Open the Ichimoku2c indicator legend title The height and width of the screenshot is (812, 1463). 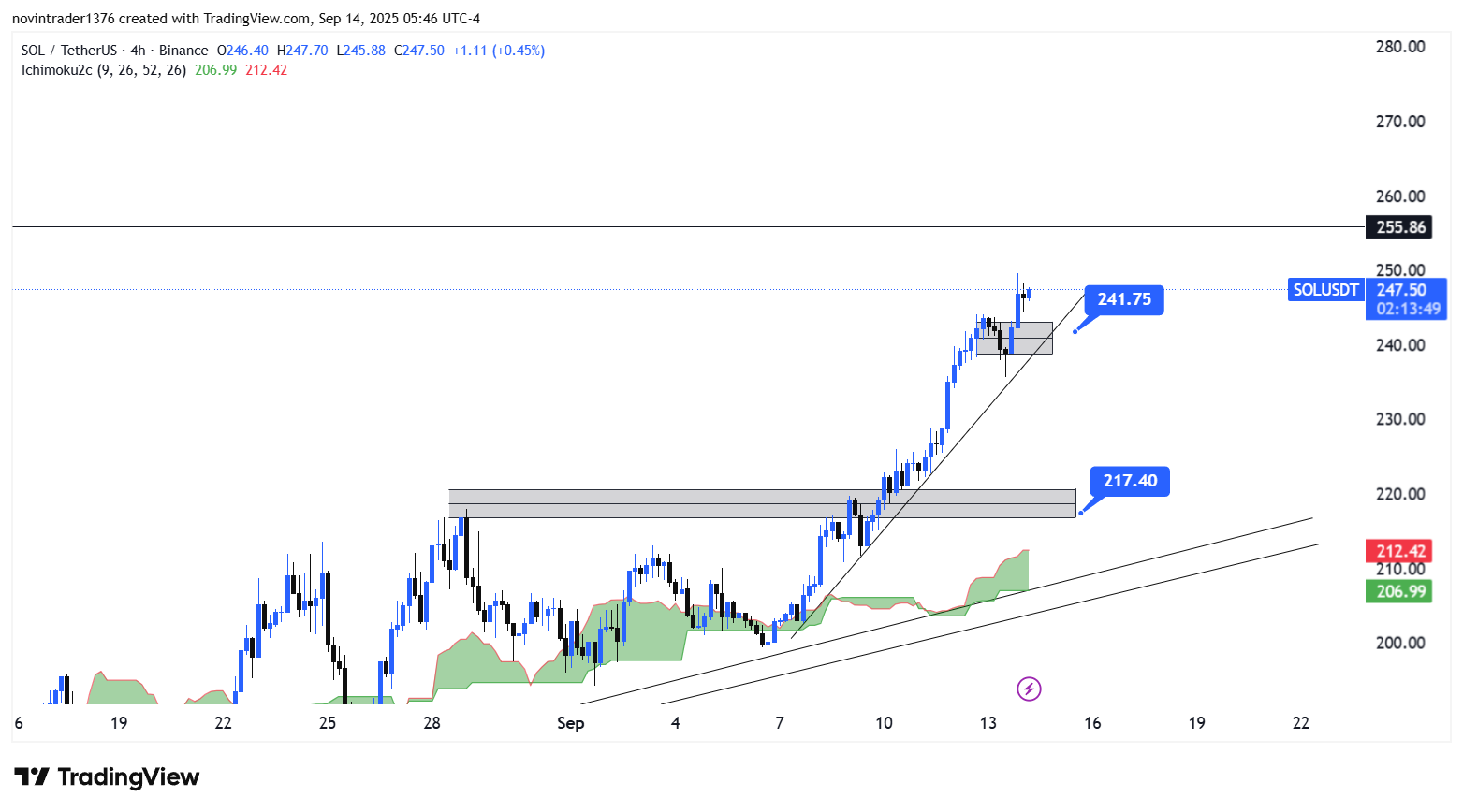click(57, 70)
